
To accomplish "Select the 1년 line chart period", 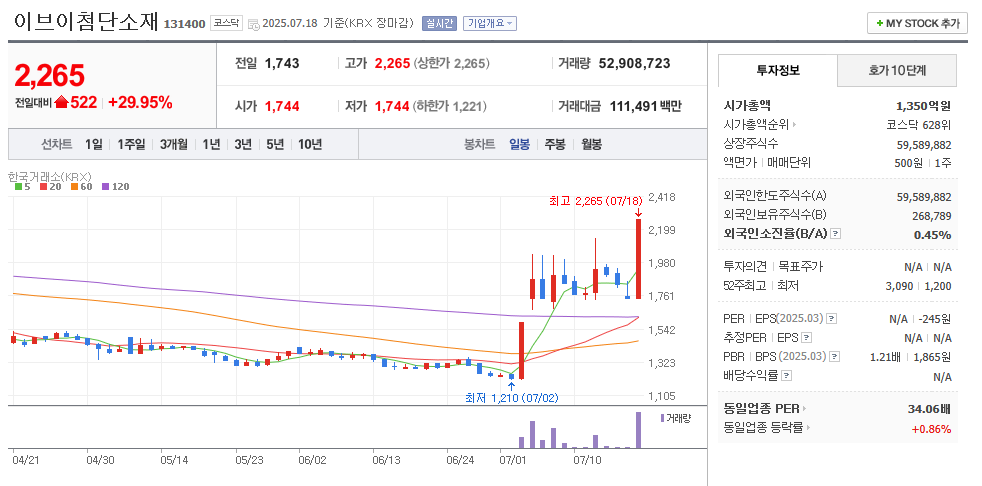I will point(211,145).
